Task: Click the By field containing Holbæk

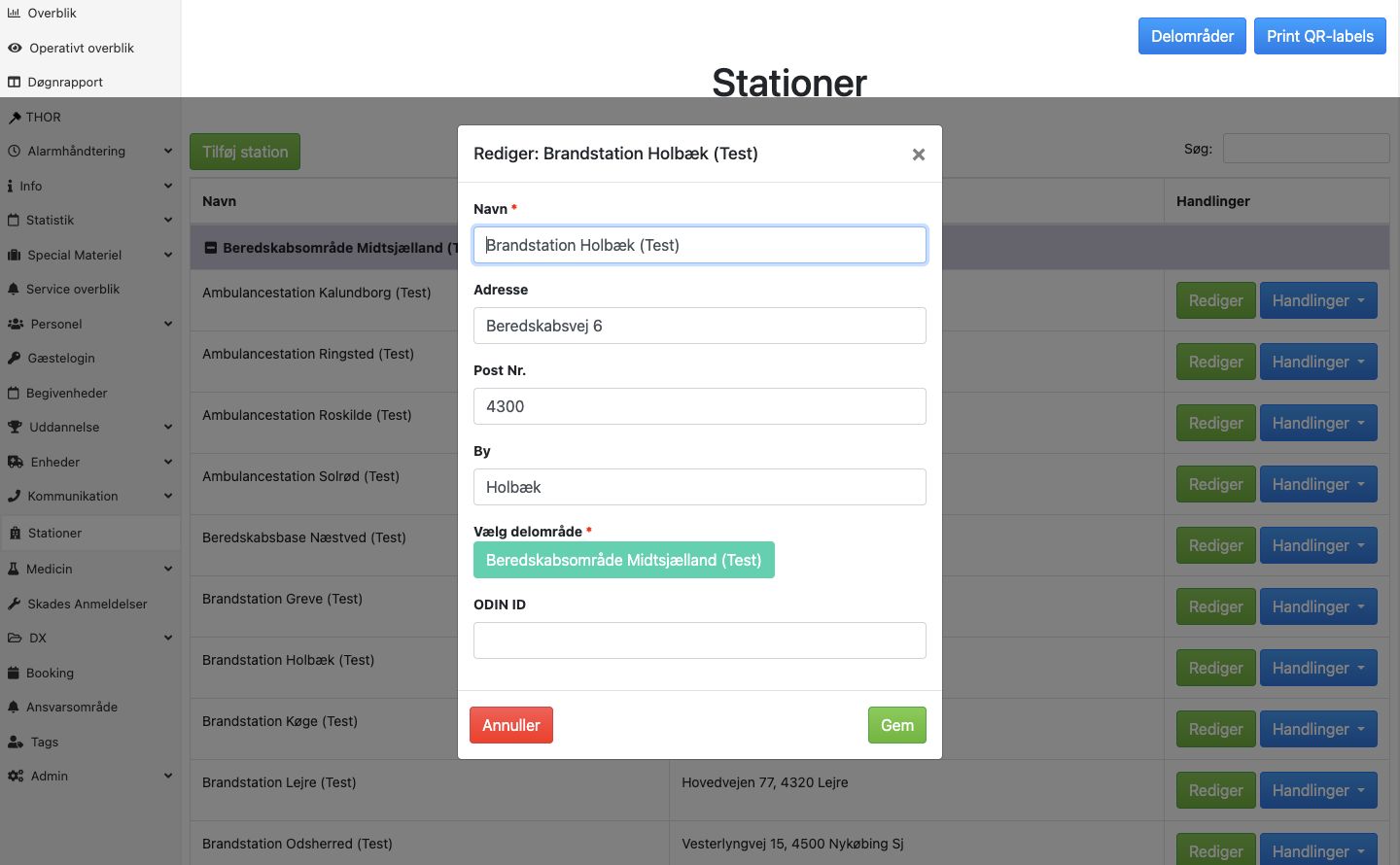Action: pyautogui.click(x=700, y=487)
